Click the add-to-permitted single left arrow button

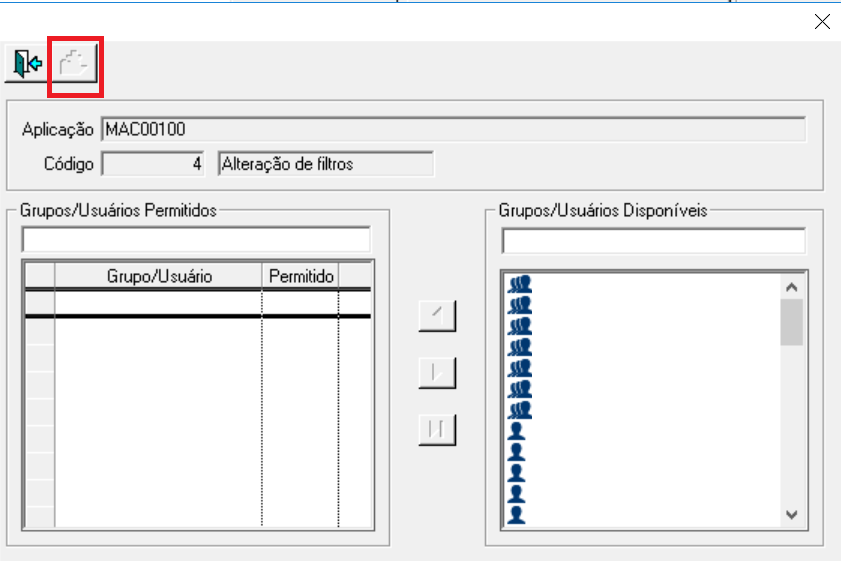(x=437, y=316)
